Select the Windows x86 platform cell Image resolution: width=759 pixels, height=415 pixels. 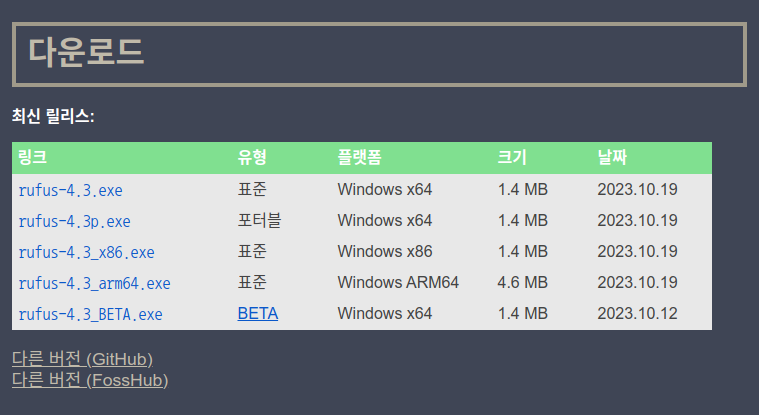(x=385, y=251)
